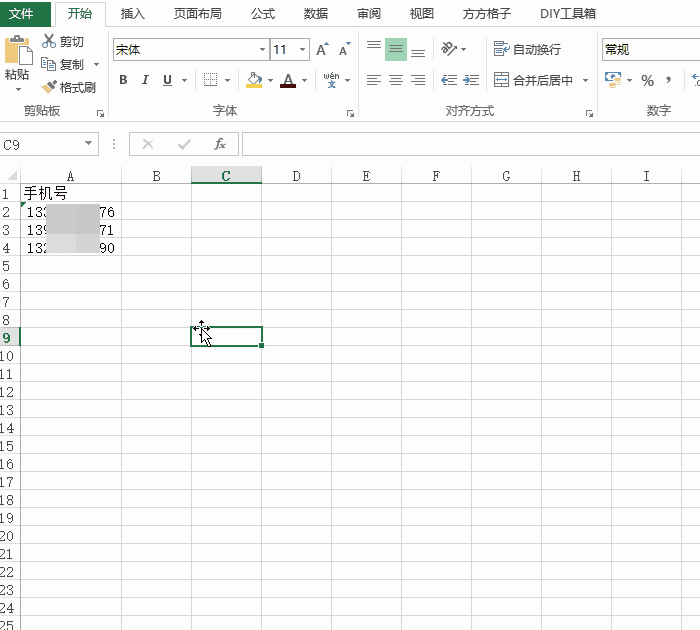Select cell A1 containing 手机号
Screen dimensions: 700x630
71,193
